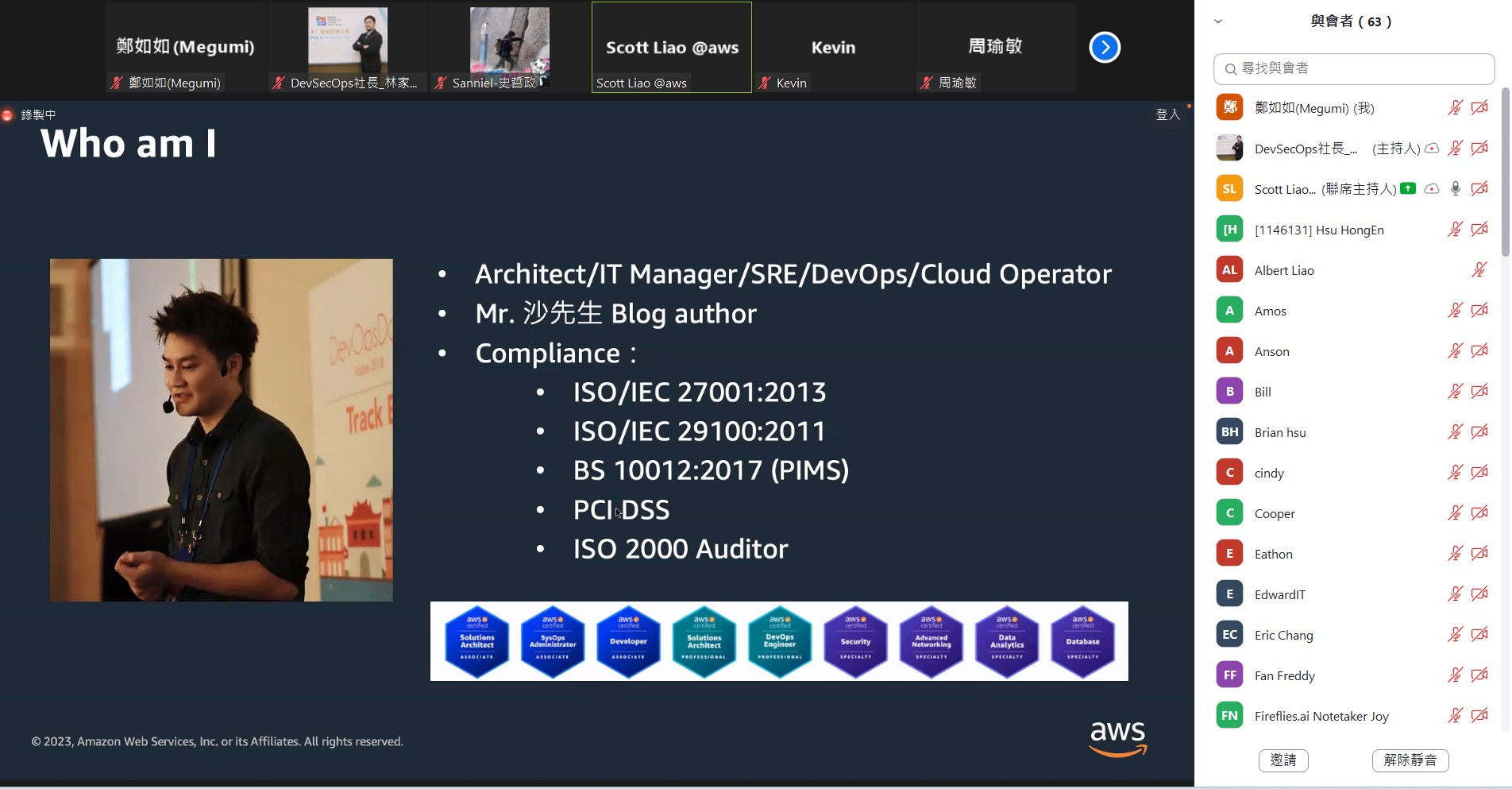
Task: Click the participant search field
Action: pyautogui.click(x=1354, y=69)
